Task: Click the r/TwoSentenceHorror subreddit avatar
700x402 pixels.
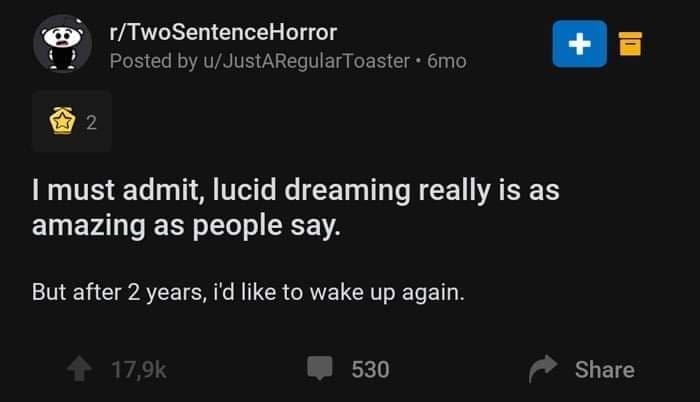Action: coord(62,45)
